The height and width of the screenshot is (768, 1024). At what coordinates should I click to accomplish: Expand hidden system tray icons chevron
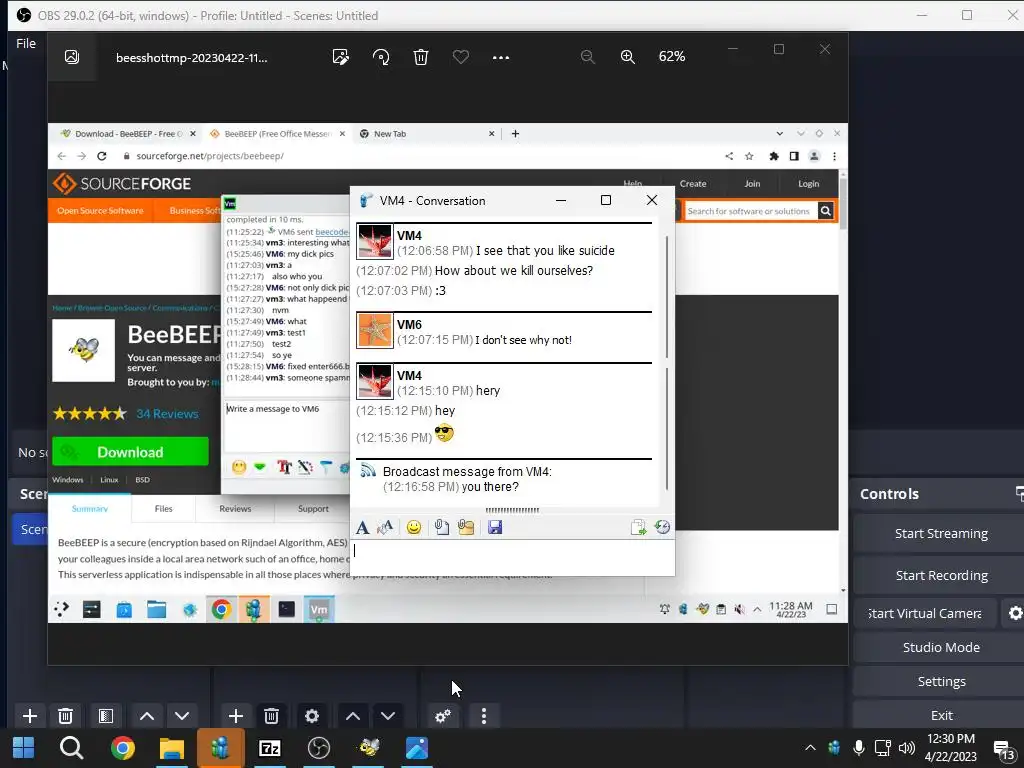(x=810, y=748)
